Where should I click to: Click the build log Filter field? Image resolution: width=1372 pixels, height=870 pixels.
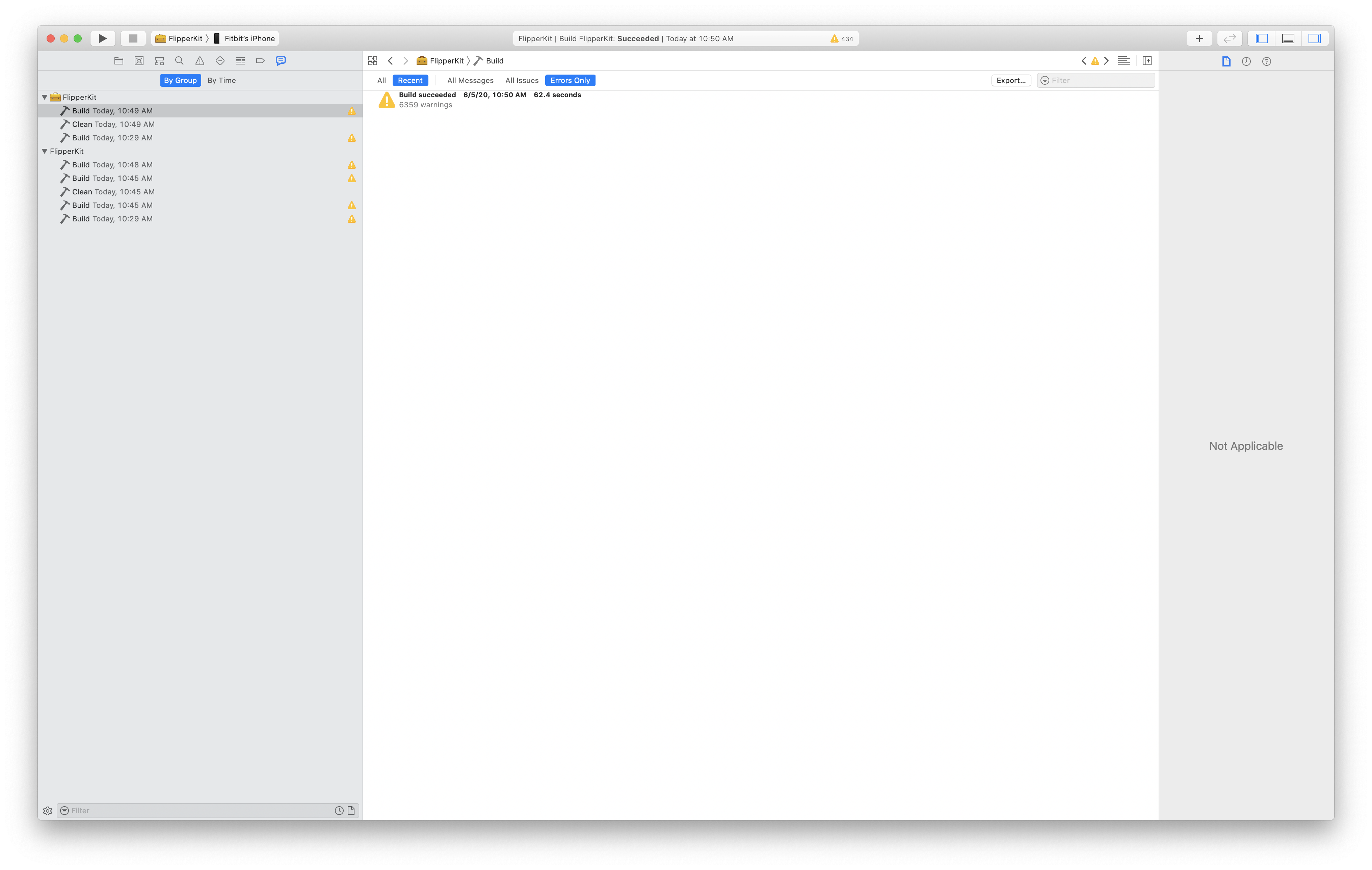coord(1100,80)
